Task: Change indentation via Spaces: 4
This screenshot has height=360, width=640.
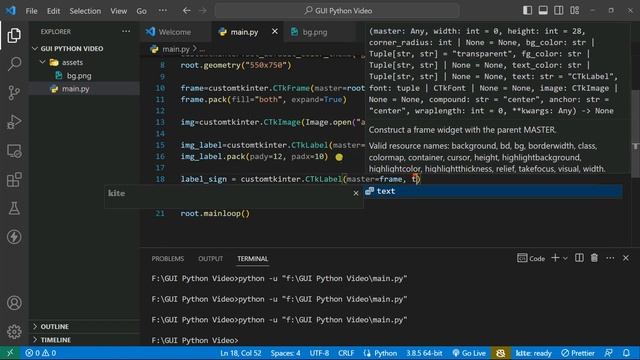Action: pos(285,353)
